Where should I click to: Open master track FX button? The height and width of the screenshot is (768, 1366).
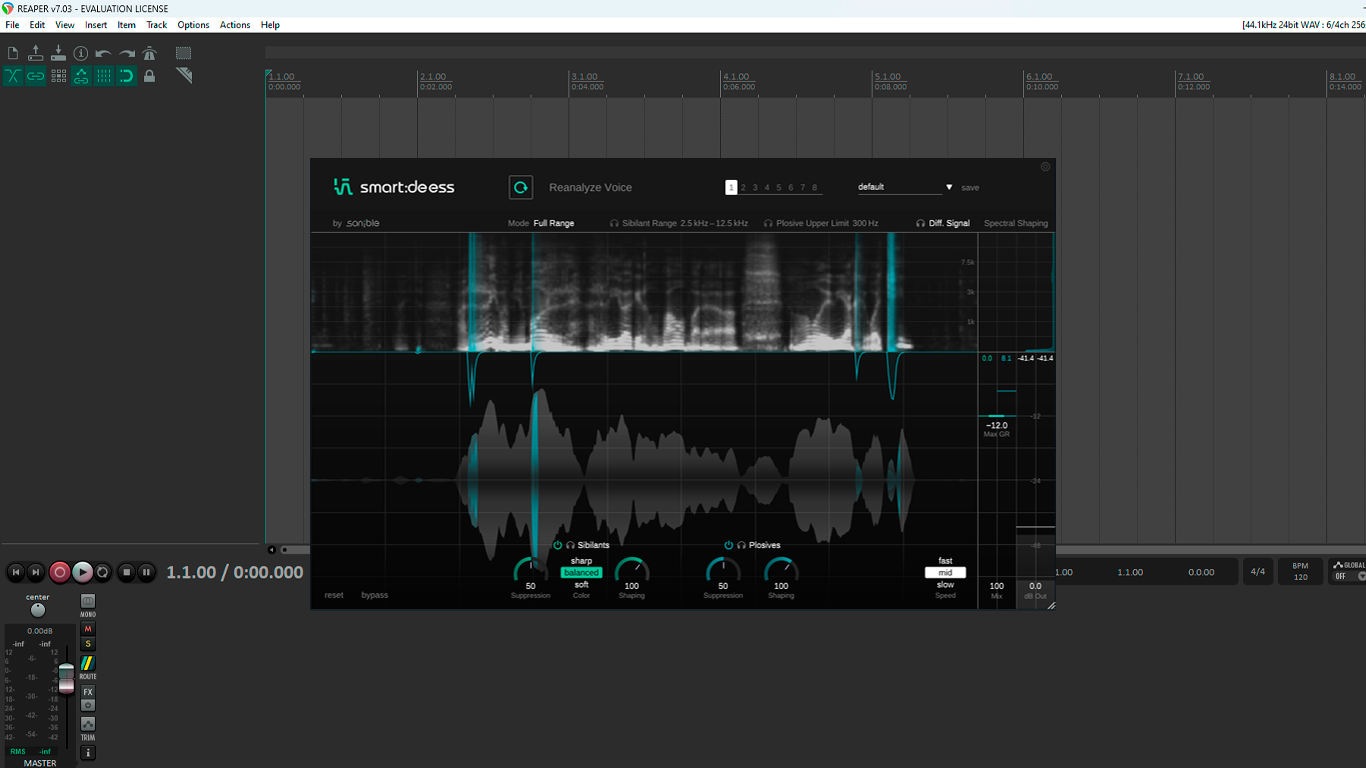pyautogui.click(x=88, y=692)
